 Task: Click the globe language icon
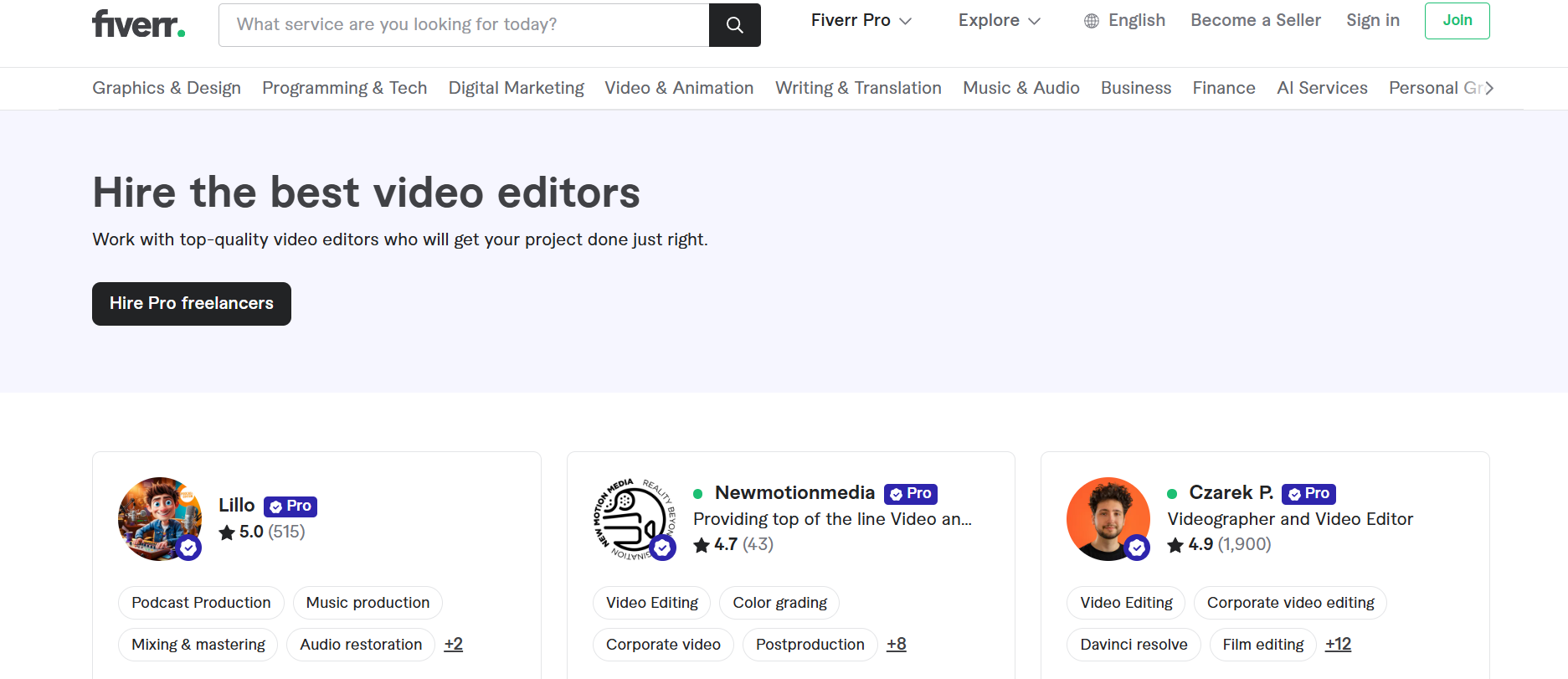tap(1092, 21)
